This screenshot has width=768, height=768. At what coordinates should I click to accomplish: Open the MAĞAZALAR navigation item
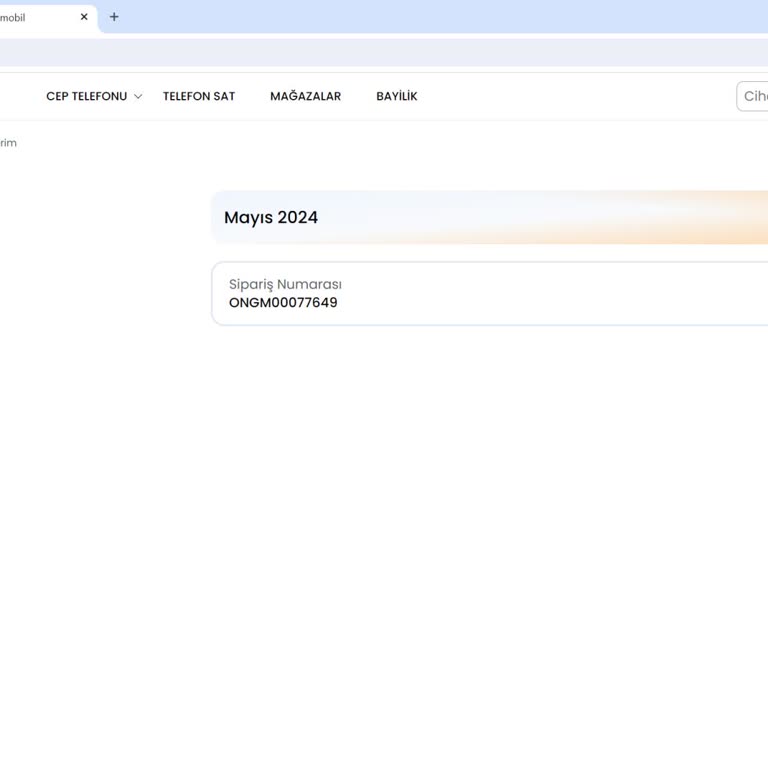305,97
